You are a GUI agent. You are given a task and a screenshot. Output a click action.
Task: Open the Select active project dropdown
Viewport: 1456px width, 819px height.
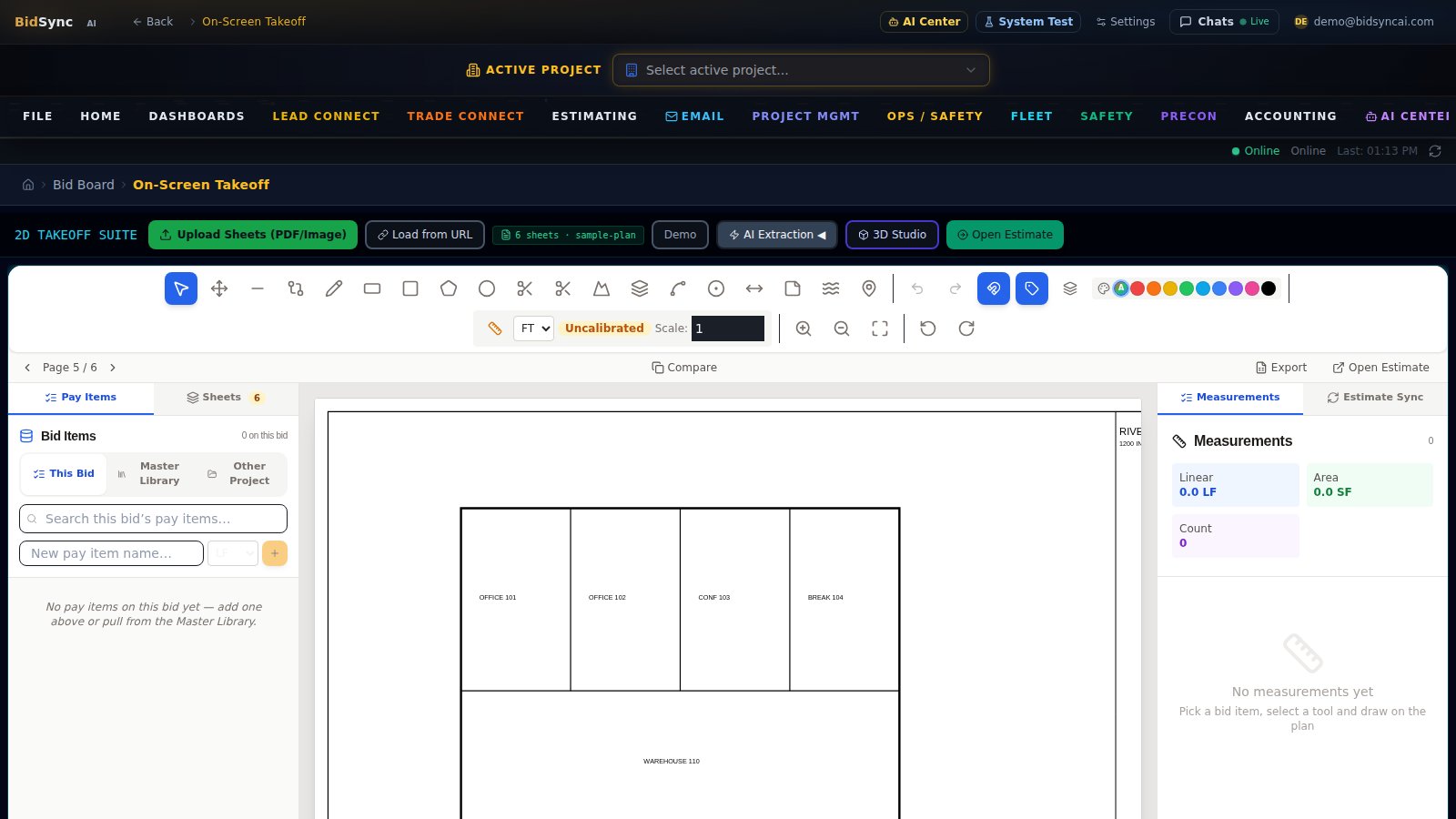coord(801,70)
